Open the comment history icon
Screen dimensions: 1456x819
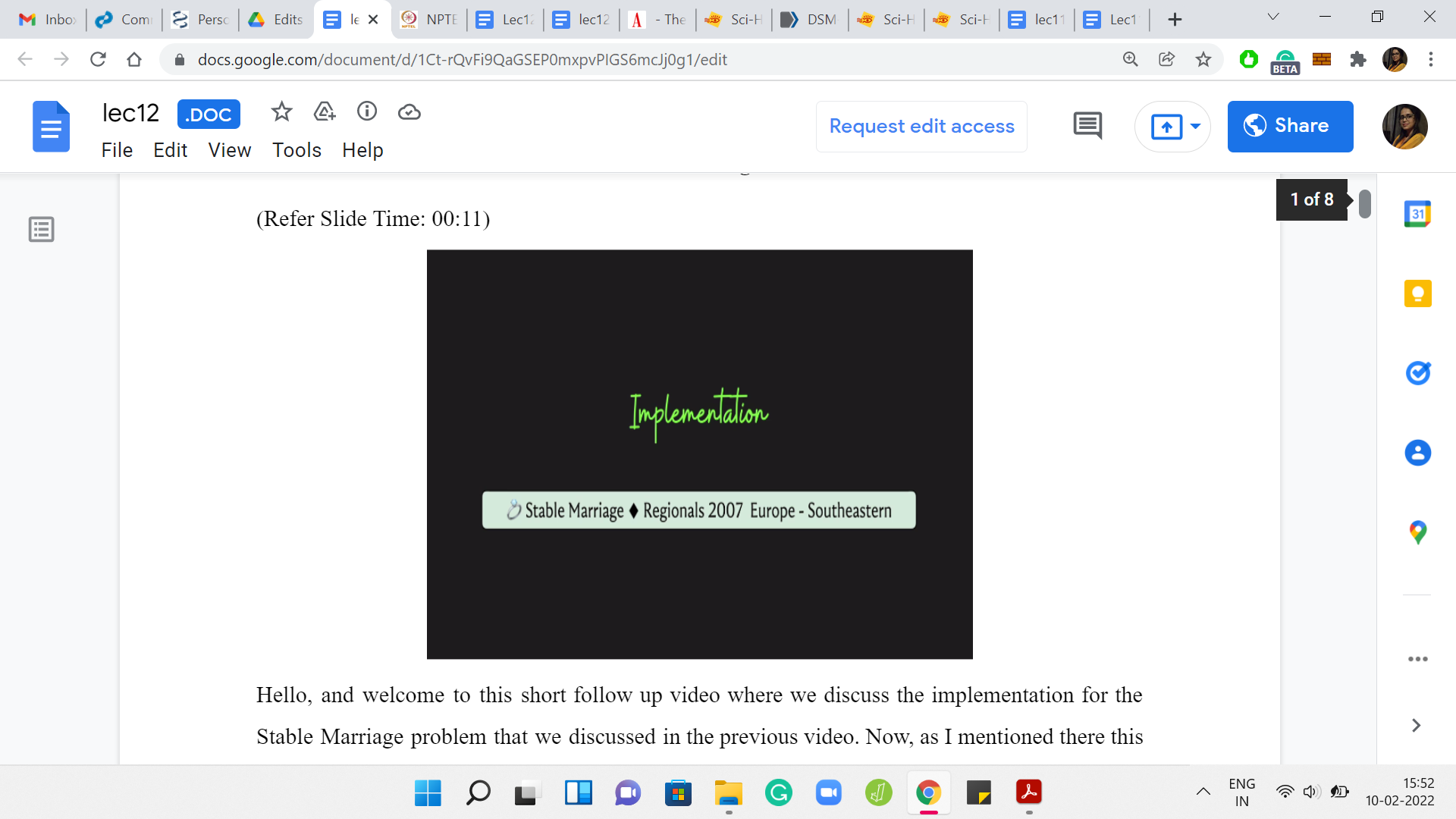pyautogui.click(x=1087, y=126)
